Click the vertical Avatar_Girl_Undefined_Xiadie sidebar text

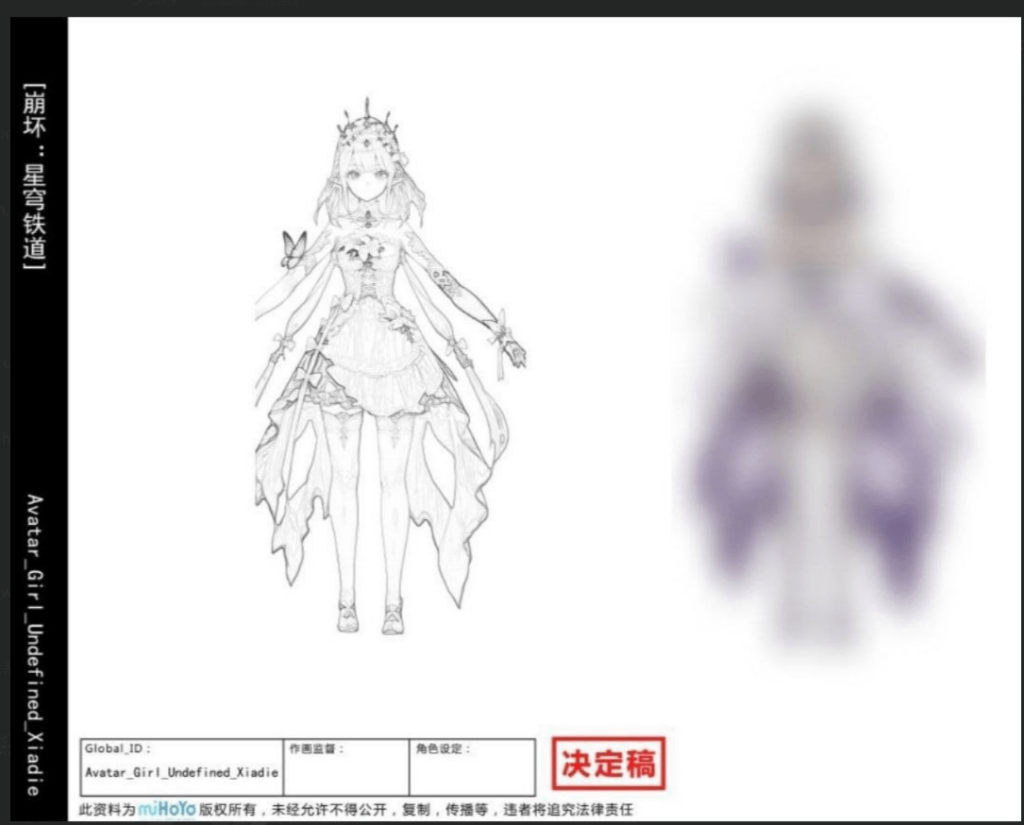click(35, 645)
